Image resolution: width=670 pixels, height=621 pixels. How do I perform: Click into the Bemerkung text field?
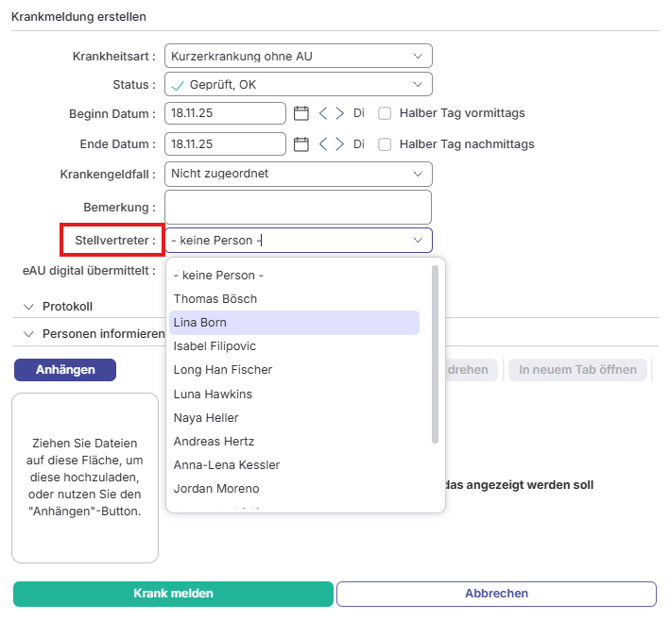(298, 207)
